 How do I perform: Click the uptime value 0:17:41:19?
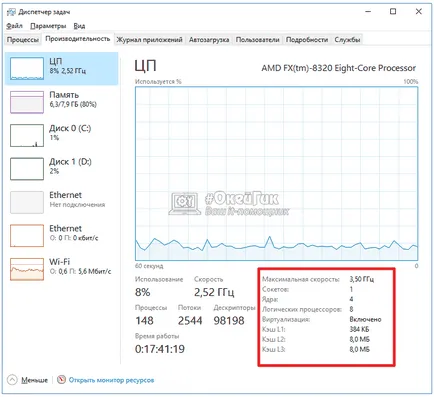(160, 349)
